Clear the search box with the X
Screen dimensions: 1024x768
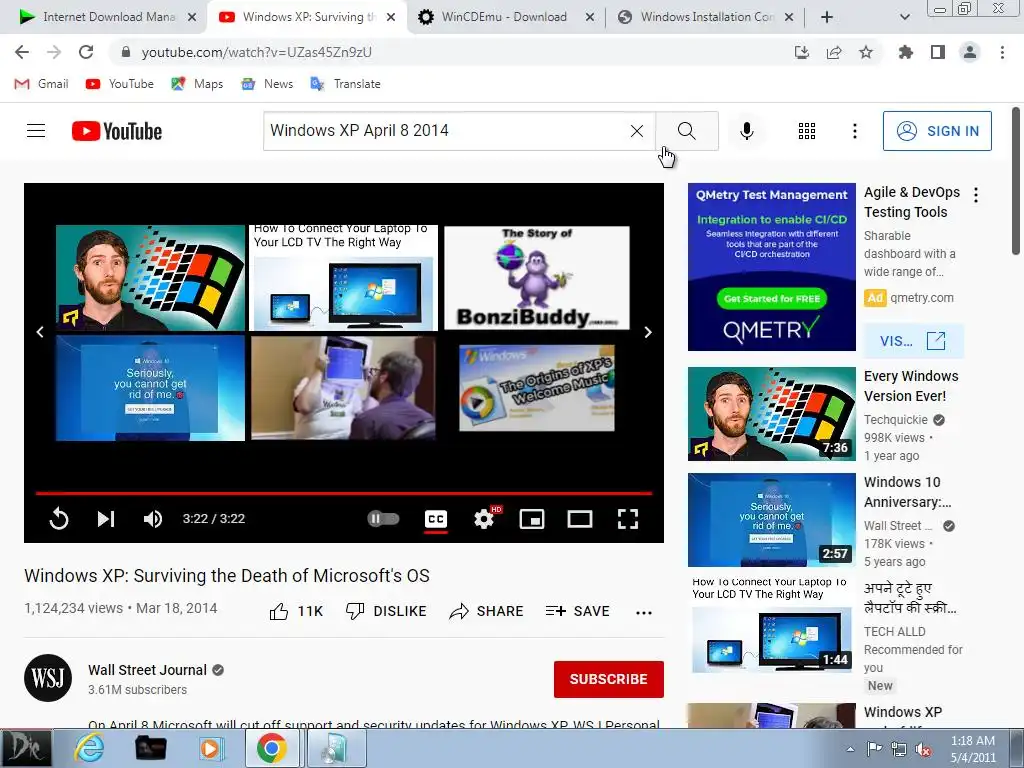tap(637, 131)
